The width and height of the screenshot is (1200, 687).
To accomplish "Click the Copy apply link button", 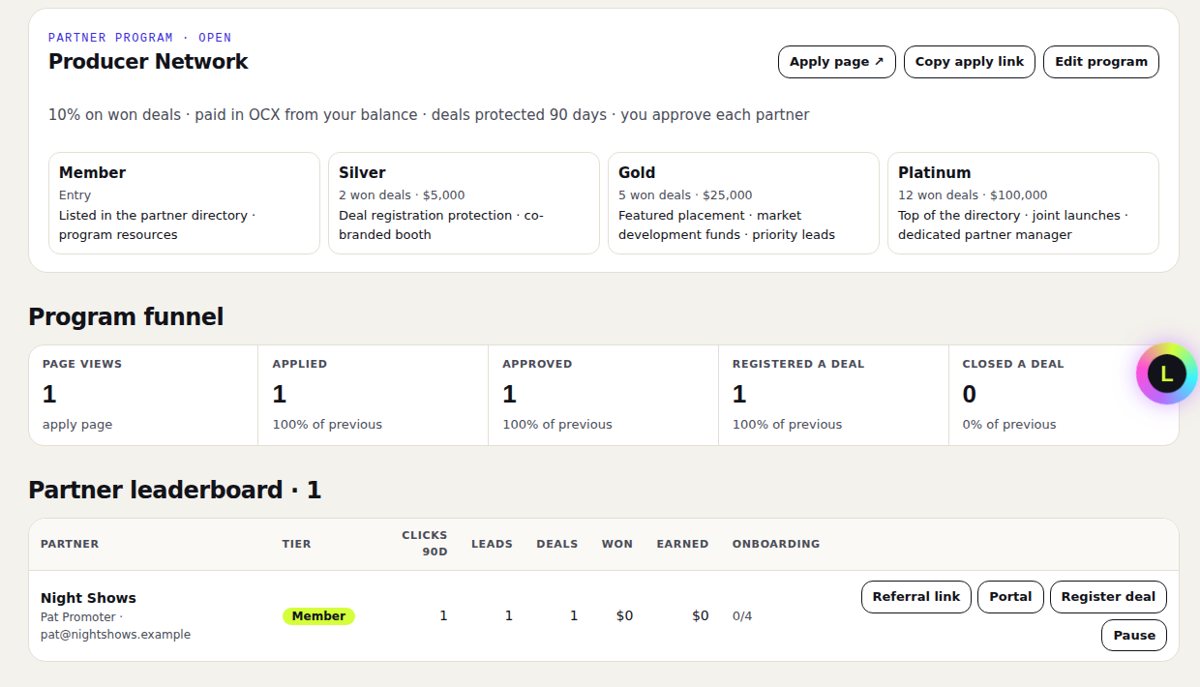I will (x=969, y=62).
